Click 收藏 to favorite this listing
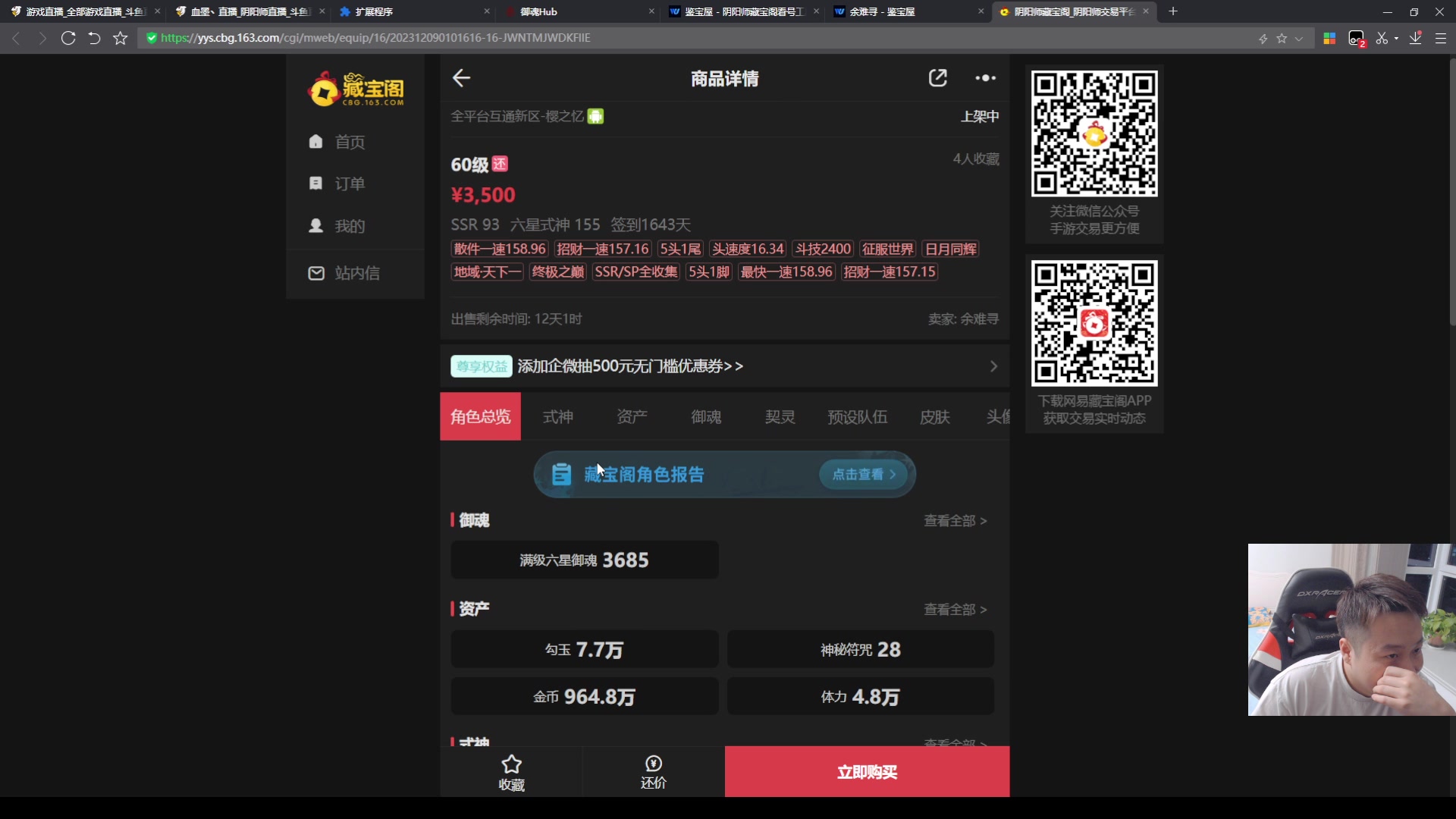Viewport: 1456px width, 819px height. (511, 772)
